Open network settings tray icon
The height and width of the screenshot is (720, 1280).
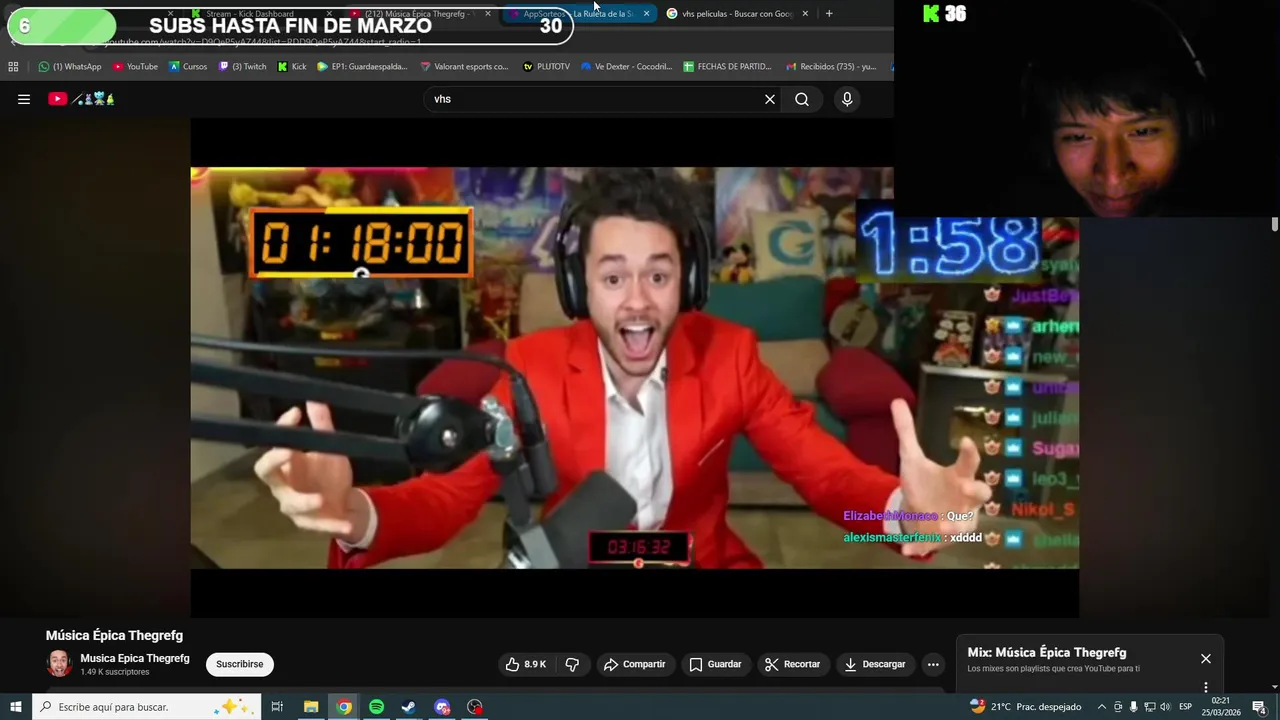point(1149,707)
